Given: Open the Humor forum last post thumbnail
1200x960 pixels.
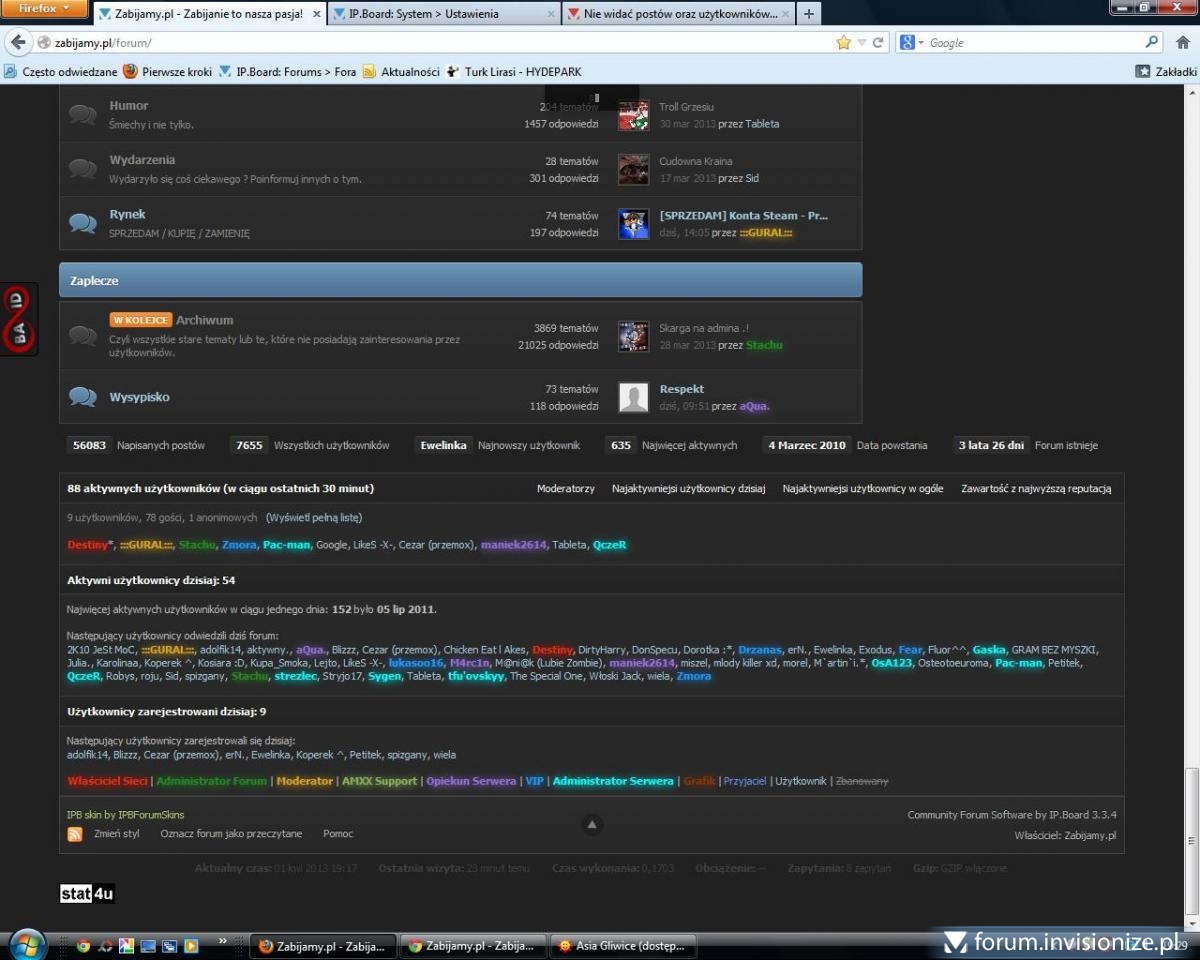Looking at the screenshot, I should (633, 116).
